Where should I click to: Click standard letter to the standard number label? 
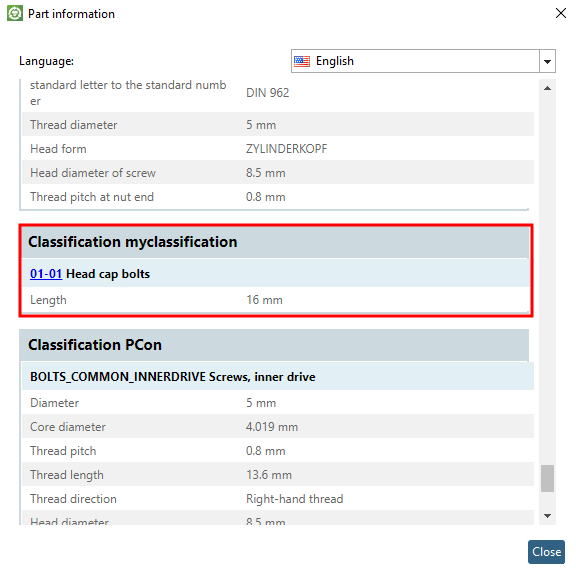(x=128, y=93)
